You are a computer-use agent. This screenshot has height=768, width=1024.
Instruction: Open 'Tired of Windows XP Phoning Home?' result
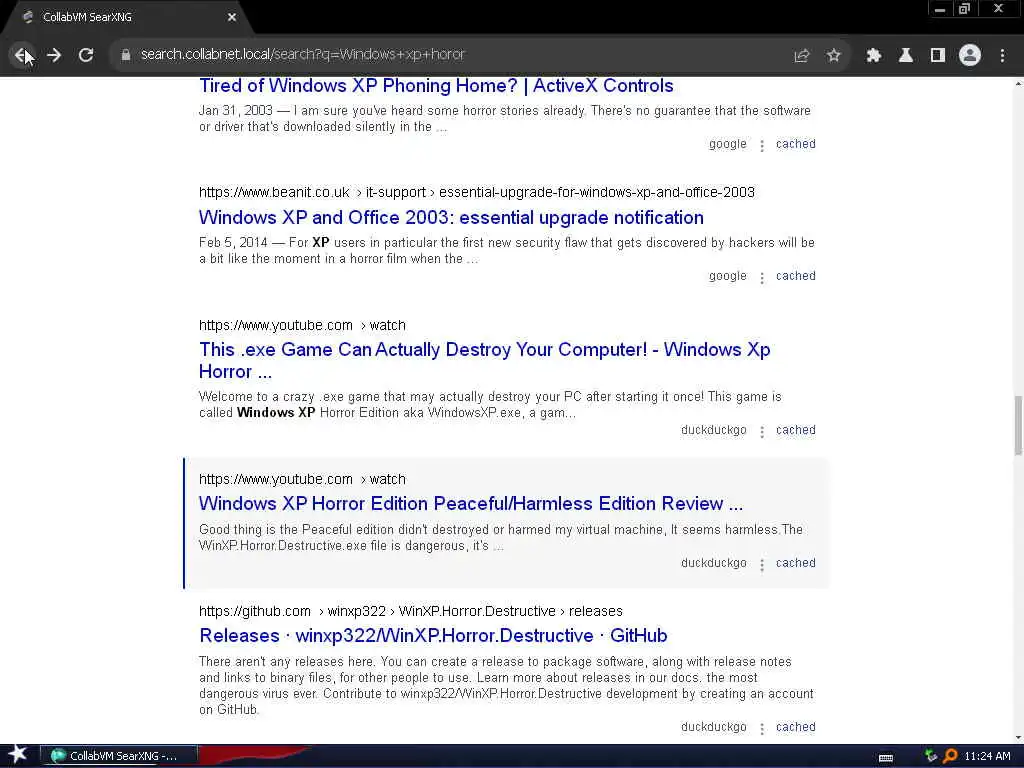pos(436,86)
